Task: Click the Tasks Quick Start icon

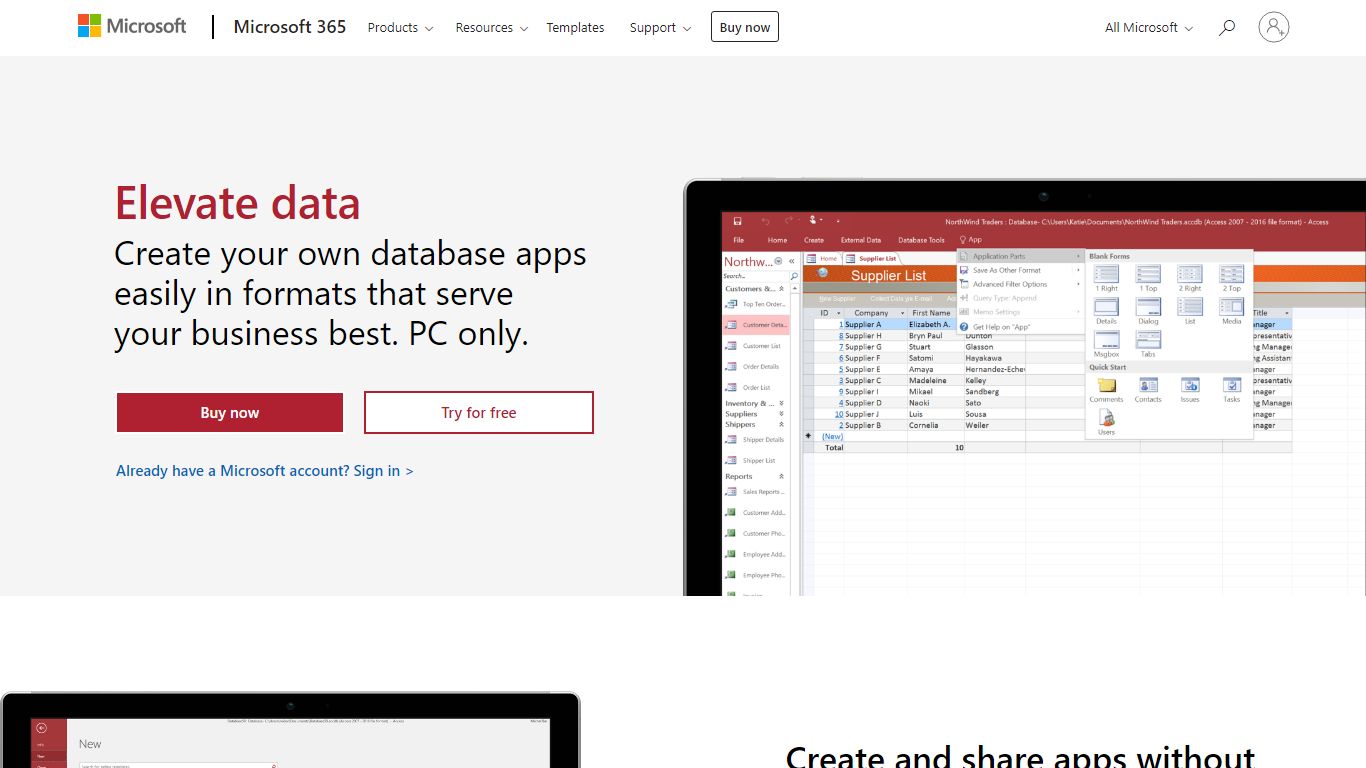Action: pyautogui.click(x=1232, y=389)
